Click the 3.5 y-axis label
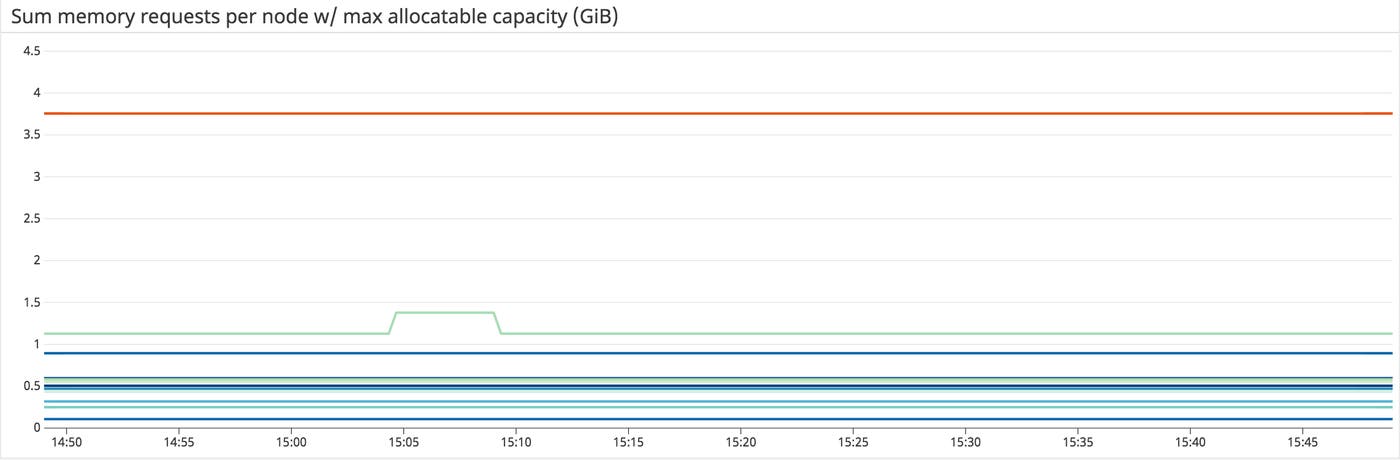The height and width of the screenshot is (460, 1400). (31, 135)
